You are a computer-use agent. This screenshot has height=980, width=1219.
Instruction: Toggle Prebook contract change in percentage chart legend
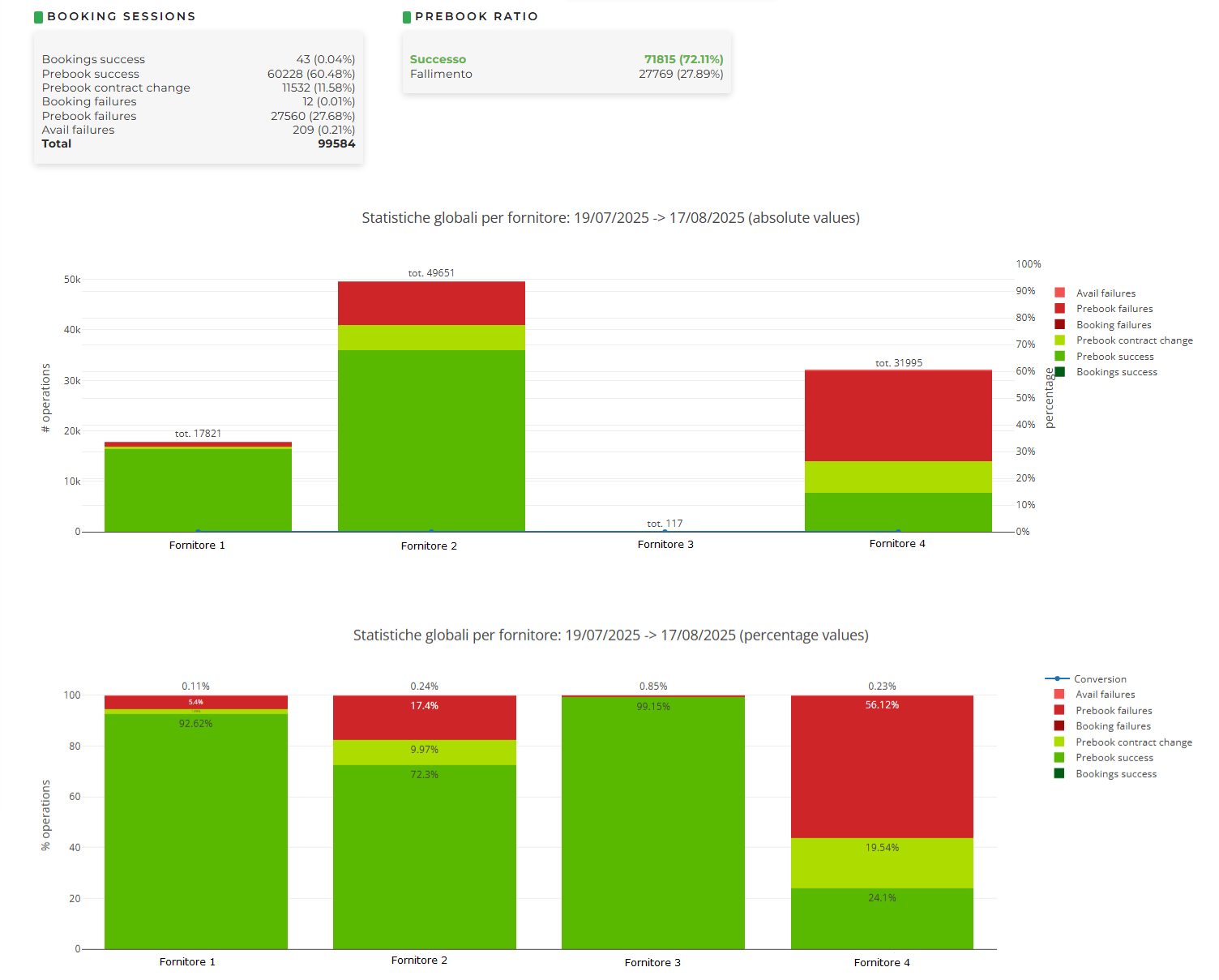point(1133,742)
